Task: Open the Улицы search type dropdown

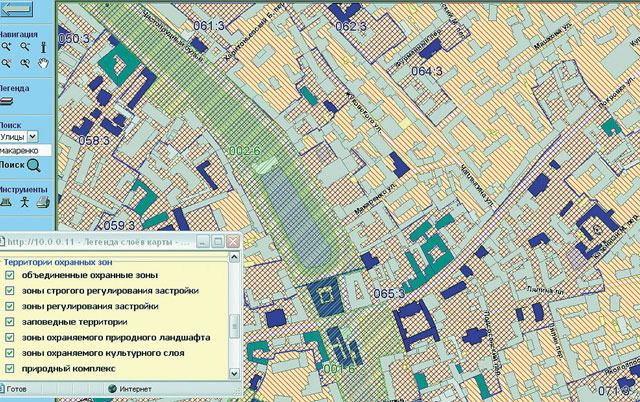Action: (33, 137)
